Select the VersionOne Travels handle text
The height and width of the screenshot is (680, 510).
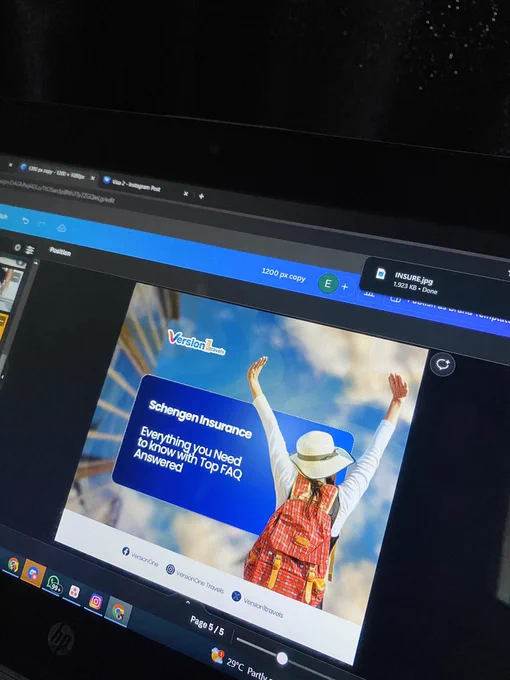click(200, 583)
